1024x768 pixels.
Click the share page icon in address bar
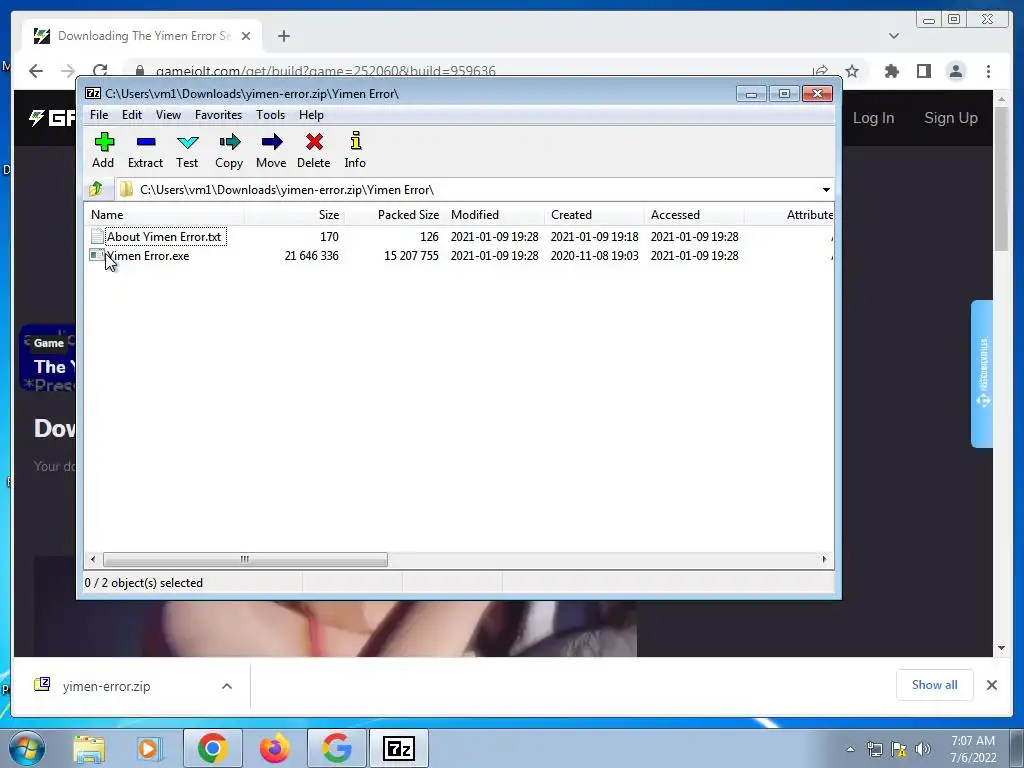[820, 71]
